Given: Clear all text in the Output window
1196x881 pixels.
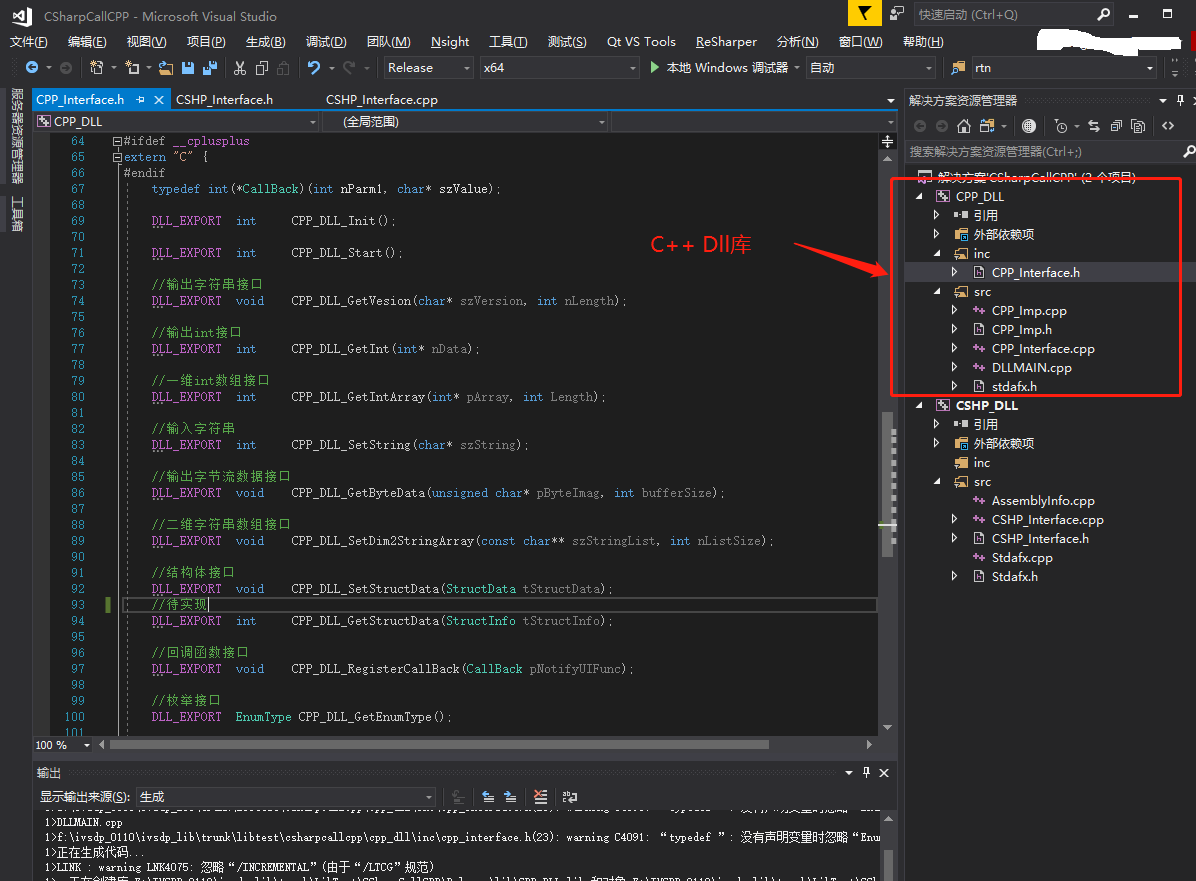Looking at the screenshot, I should click(x=540, y=796).
